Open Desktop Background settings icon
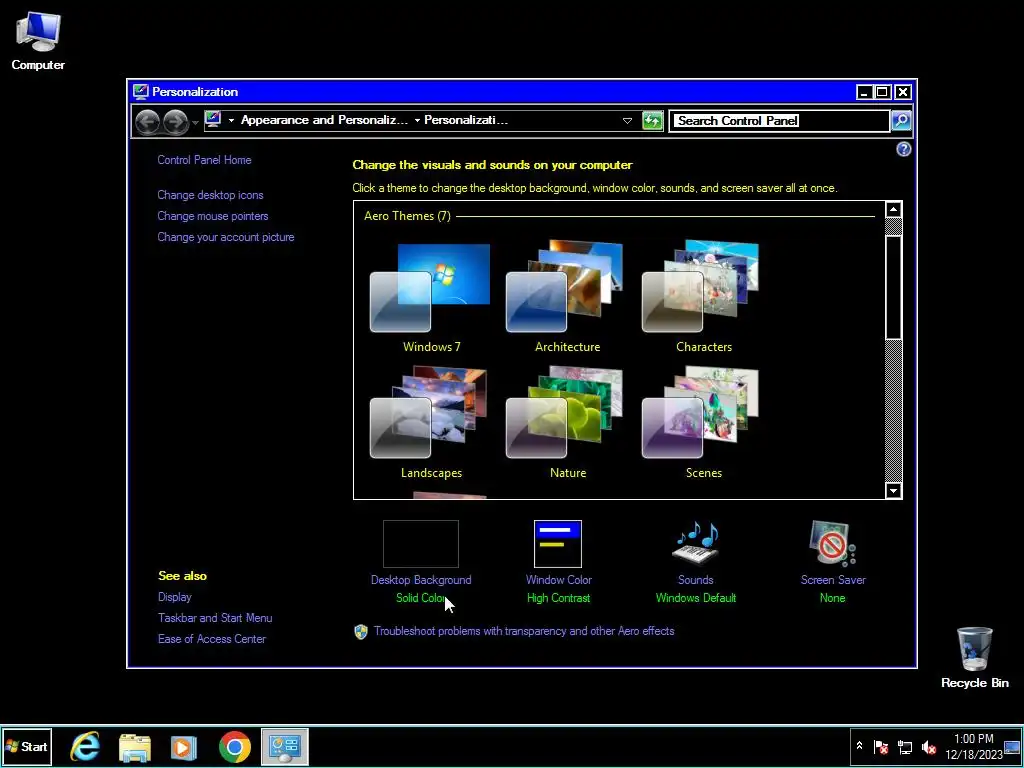 click(421, 544)
